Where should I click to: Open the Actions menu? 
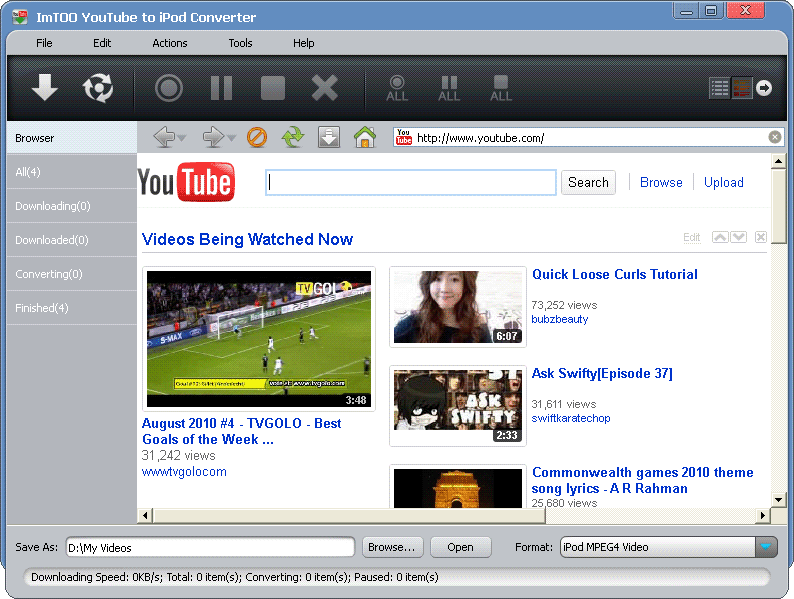[x=170, y=43]
